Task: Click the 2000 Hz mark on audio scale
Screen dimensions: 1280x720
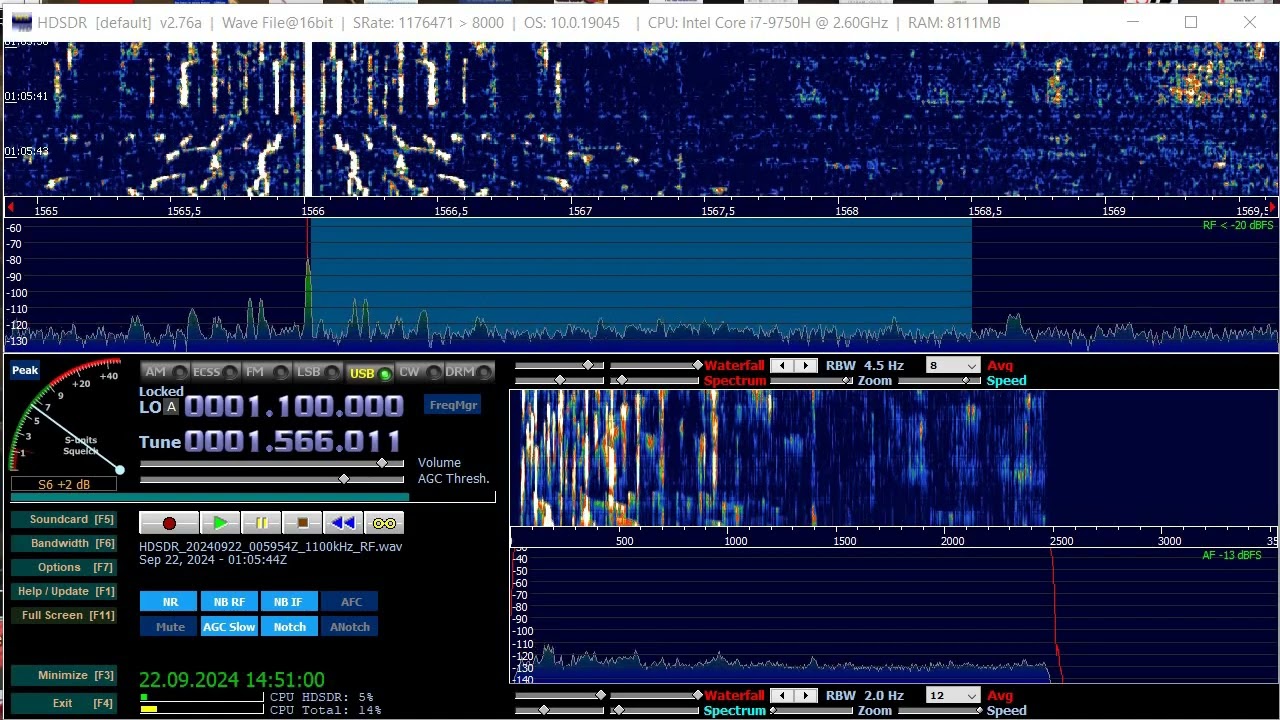Action: [953, 541]
